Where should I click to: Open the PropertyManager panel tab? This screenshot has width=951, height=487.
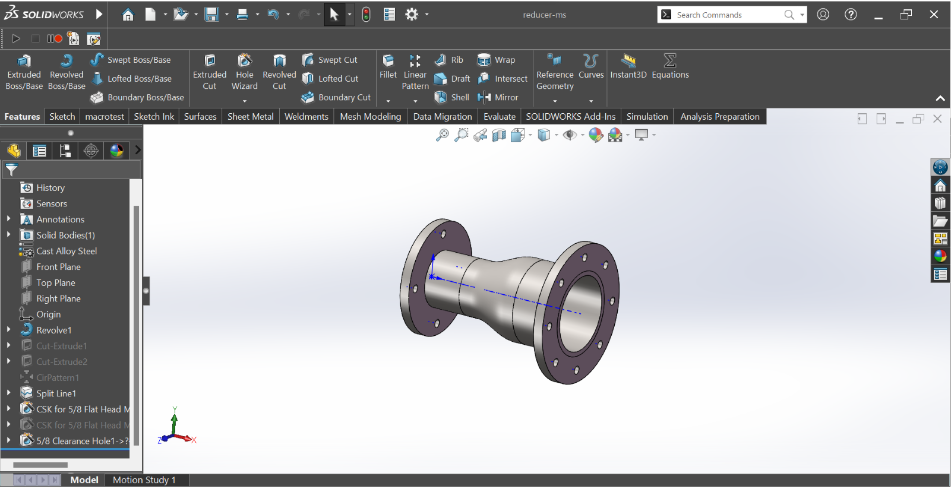pos(40,151)
